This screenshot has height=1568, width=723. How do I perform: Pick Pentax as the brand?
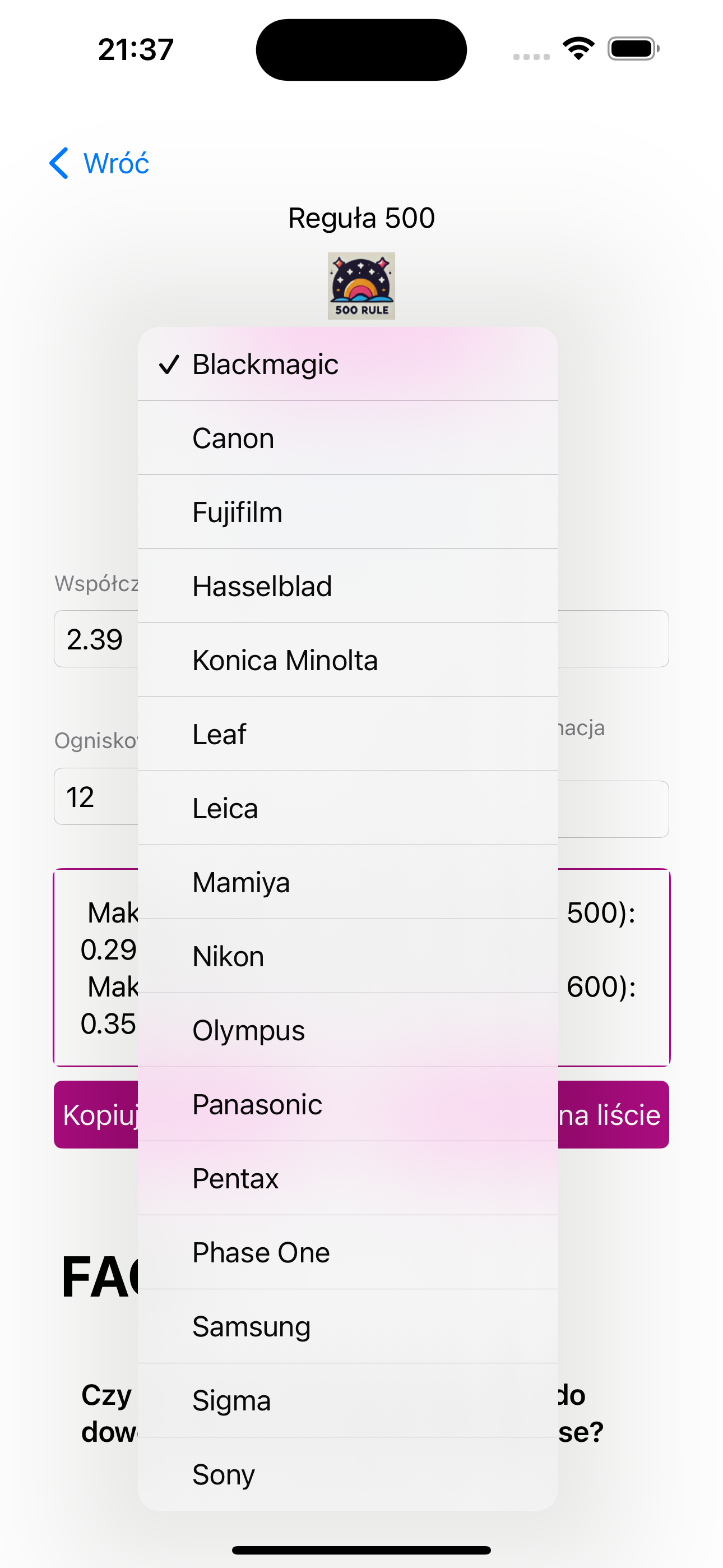[x=348, y=1178]
